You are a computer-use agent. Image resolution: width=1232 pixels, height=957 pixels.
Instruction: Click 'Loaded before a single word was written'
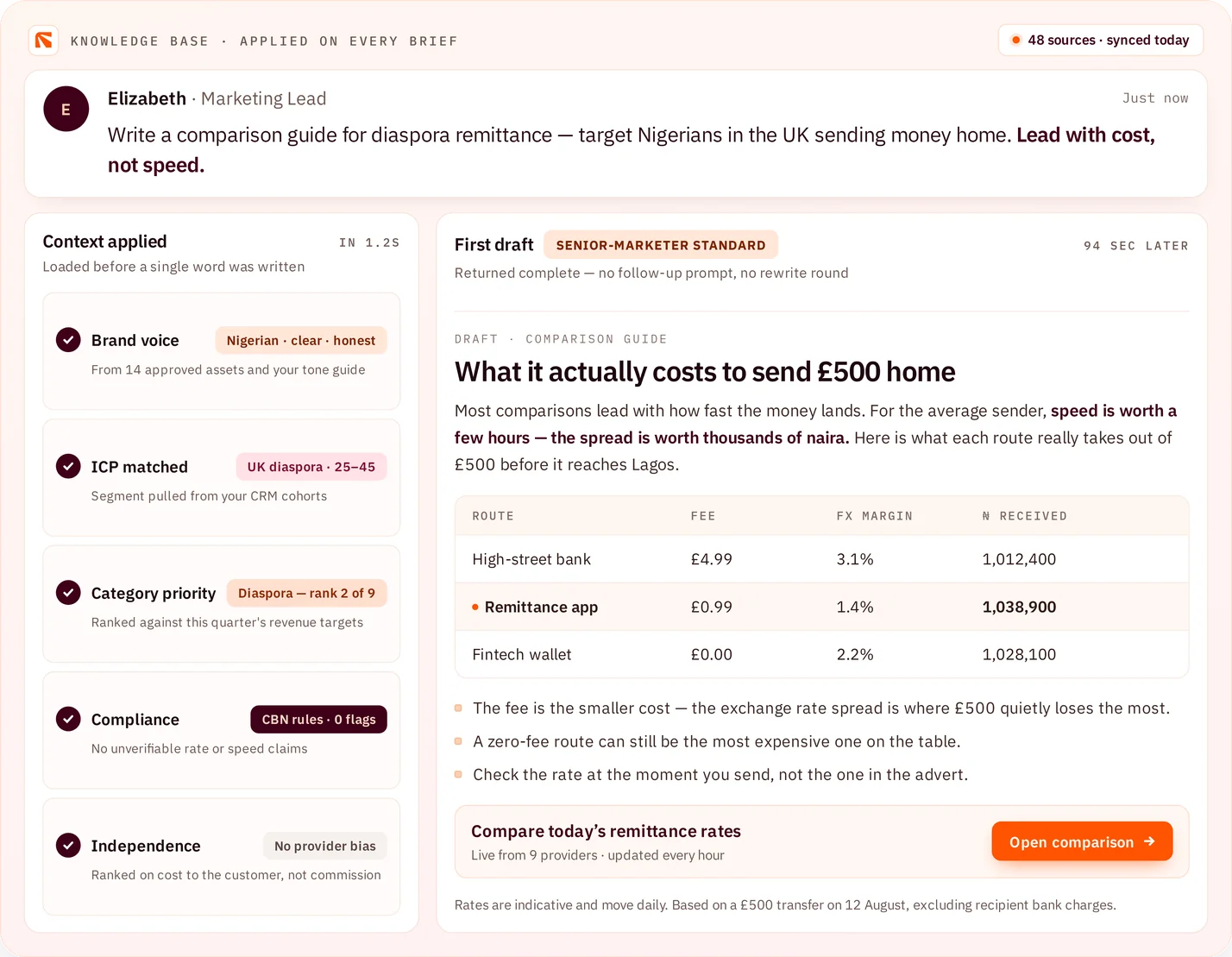pos(173,267)
